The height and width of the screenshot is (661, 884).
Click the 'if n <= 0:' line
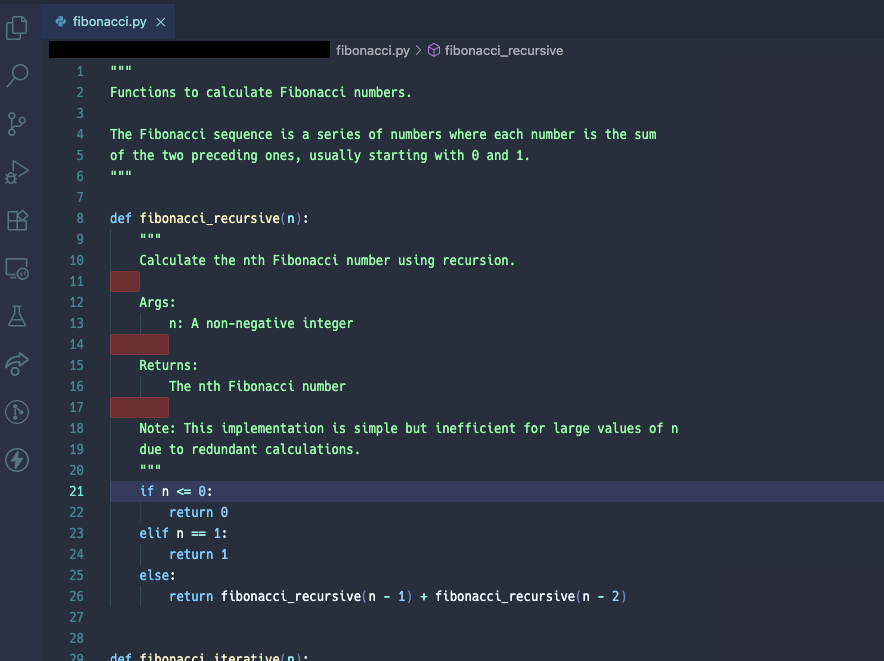(176, 491)
